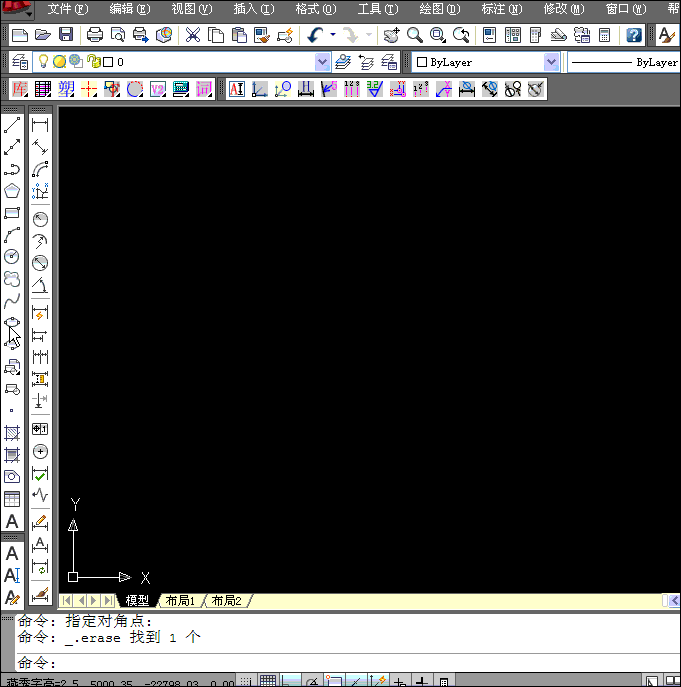The image size is (681, 687).
Task: Select the Rectangle drawing tool
Action: [12, 213]
